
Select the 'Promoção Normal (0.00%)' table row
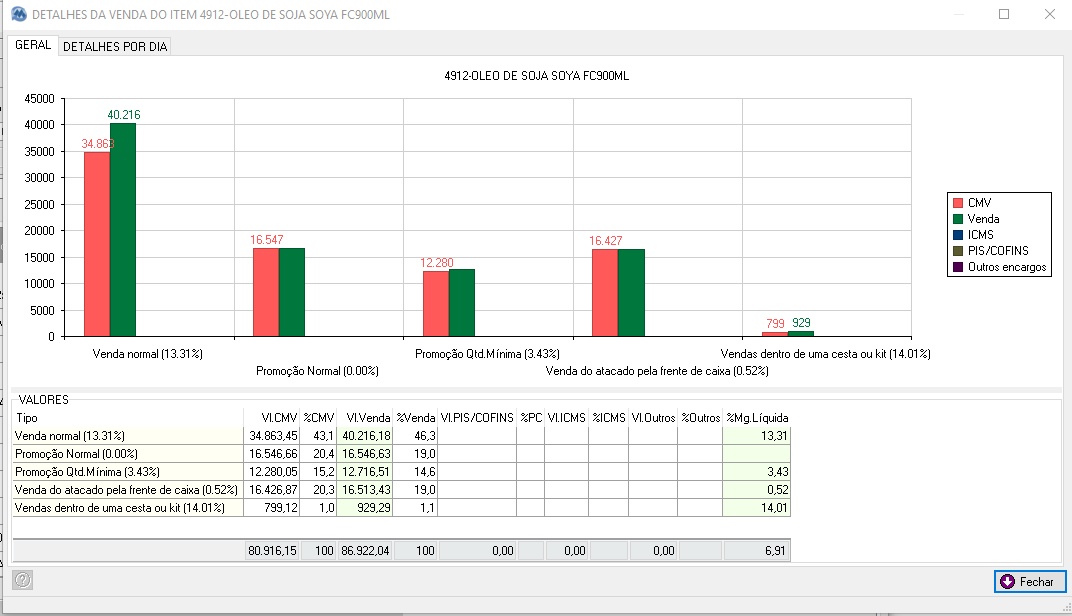click(401, 453)
